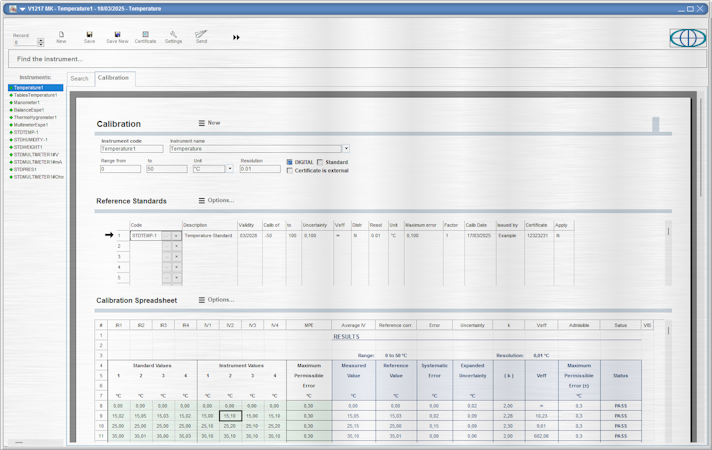Click the Range to field showing 50
Viewport: 712px width, 450px height.
[x=167, y=169]
